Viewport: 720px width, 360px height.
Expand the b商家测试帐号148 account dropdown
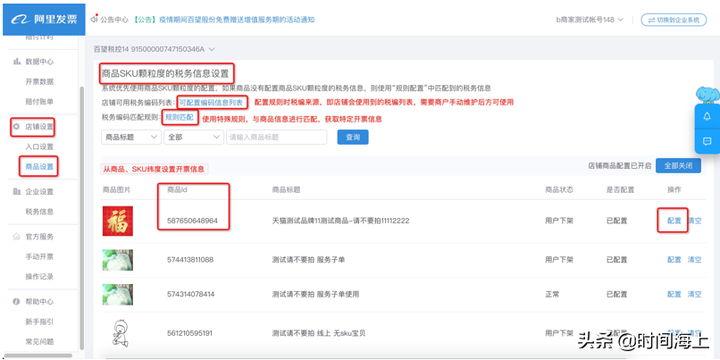coord(590,20)
